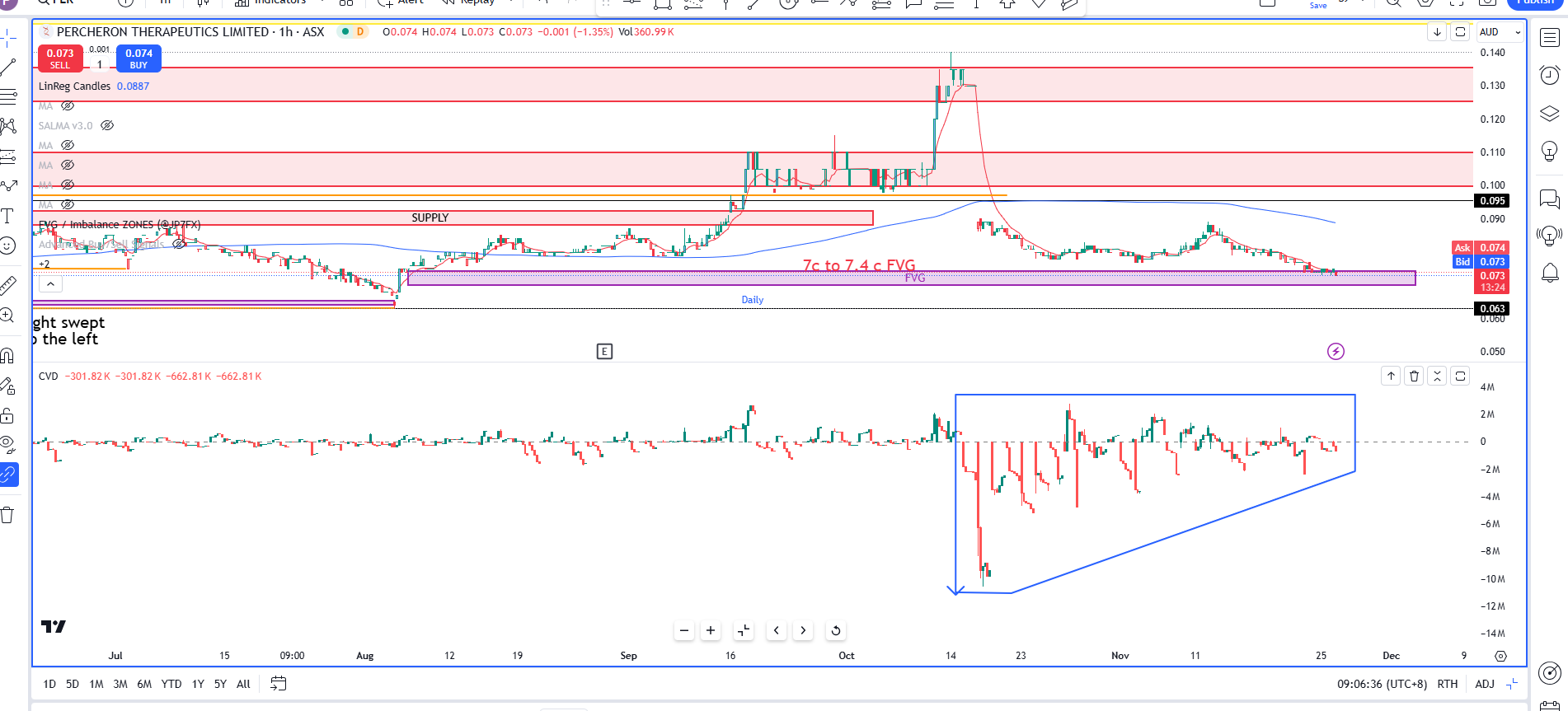Viewport: 1568px width, 711px height.
Task: Open chart settings gear on time axis
Action: pos(1500,657)
